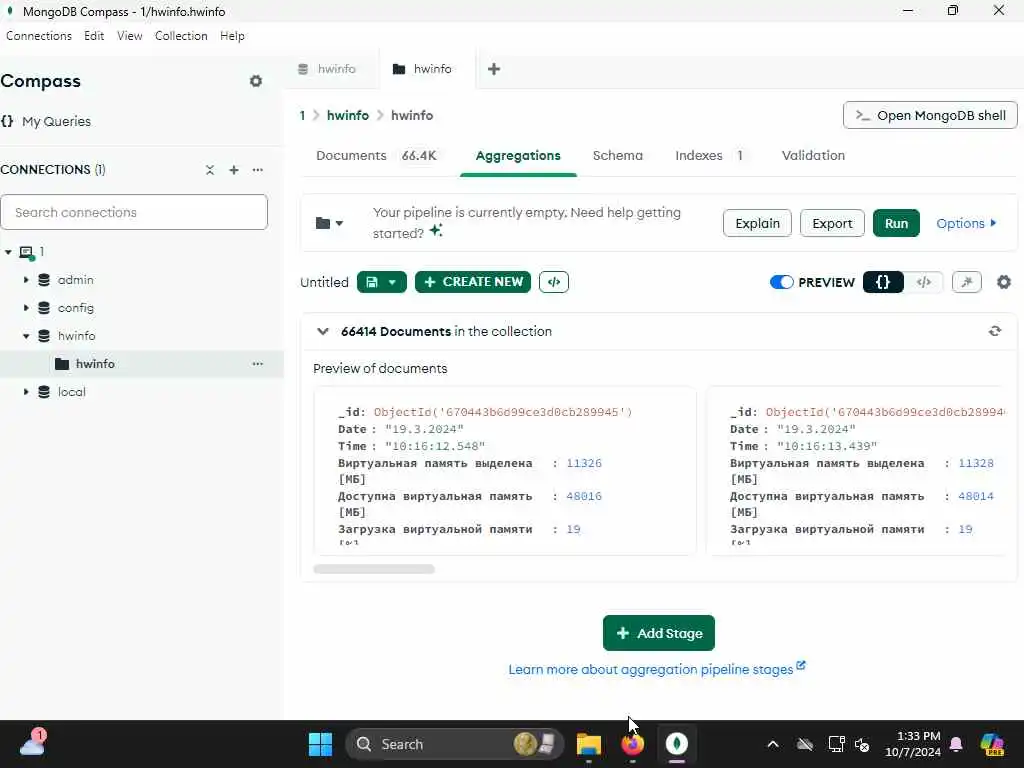
Task: Click taskbar Search box
Action: 454,744
